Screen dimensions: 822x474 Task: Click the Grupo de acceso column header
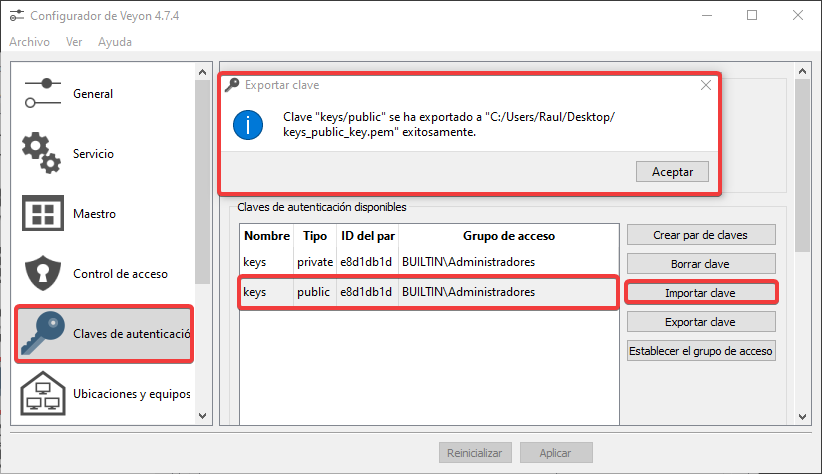pyautogui.click(x=508, y=236)
